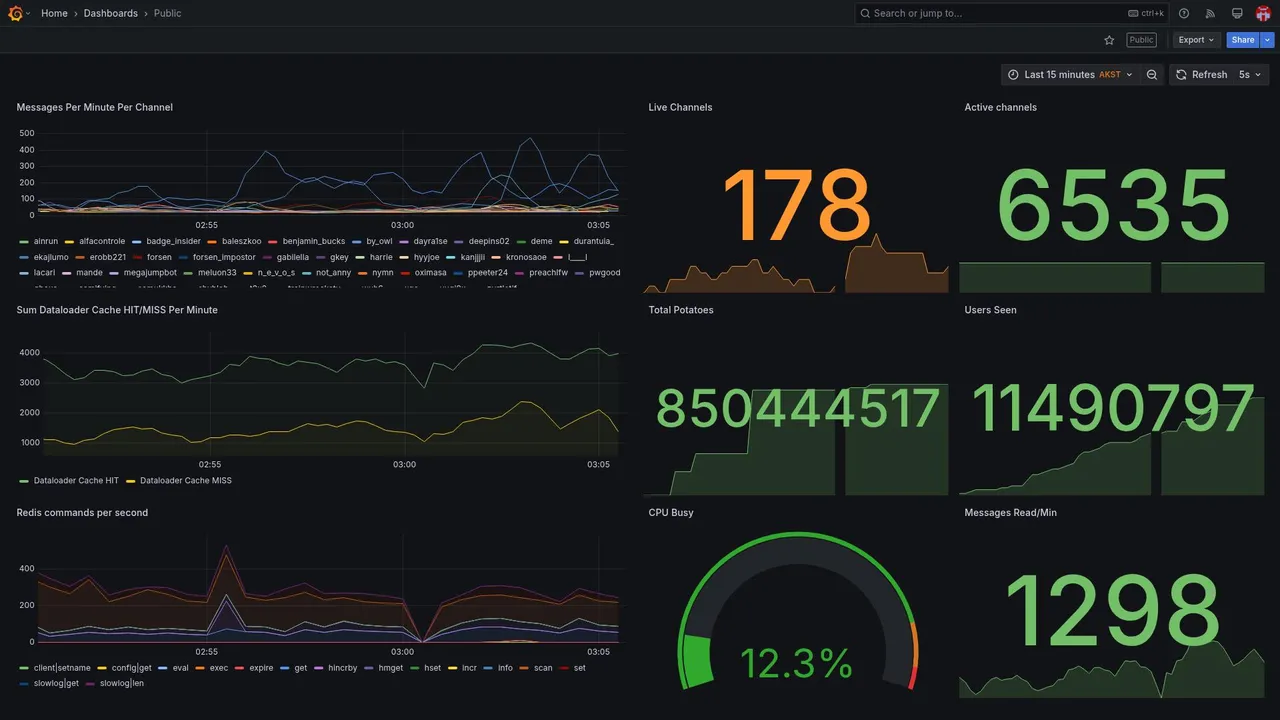1280x720 pixels.
Task: Open the help question mark icon
Action: 1184,13
